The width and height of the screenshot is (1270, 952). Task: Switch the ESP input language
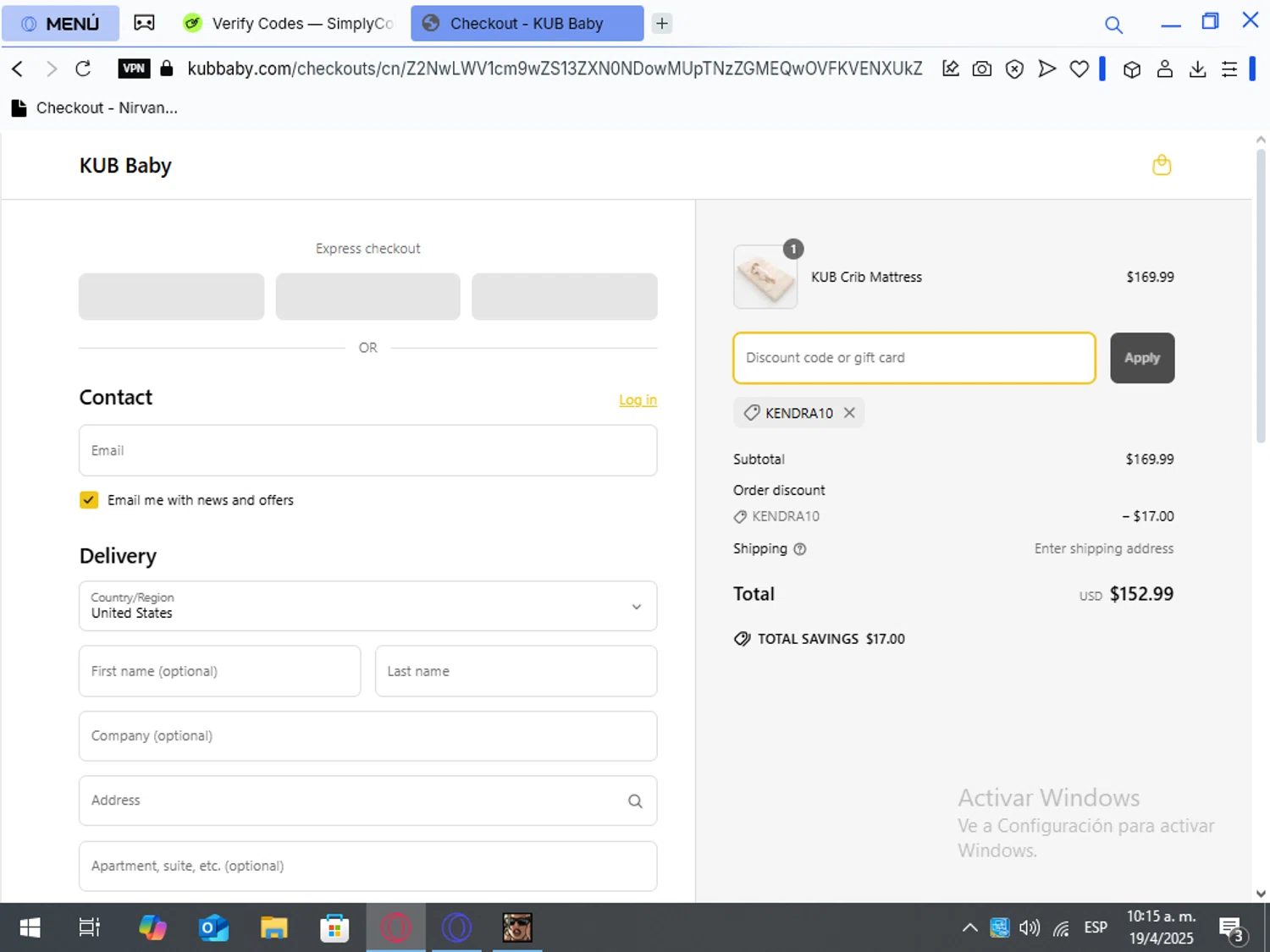[1096, 928]
